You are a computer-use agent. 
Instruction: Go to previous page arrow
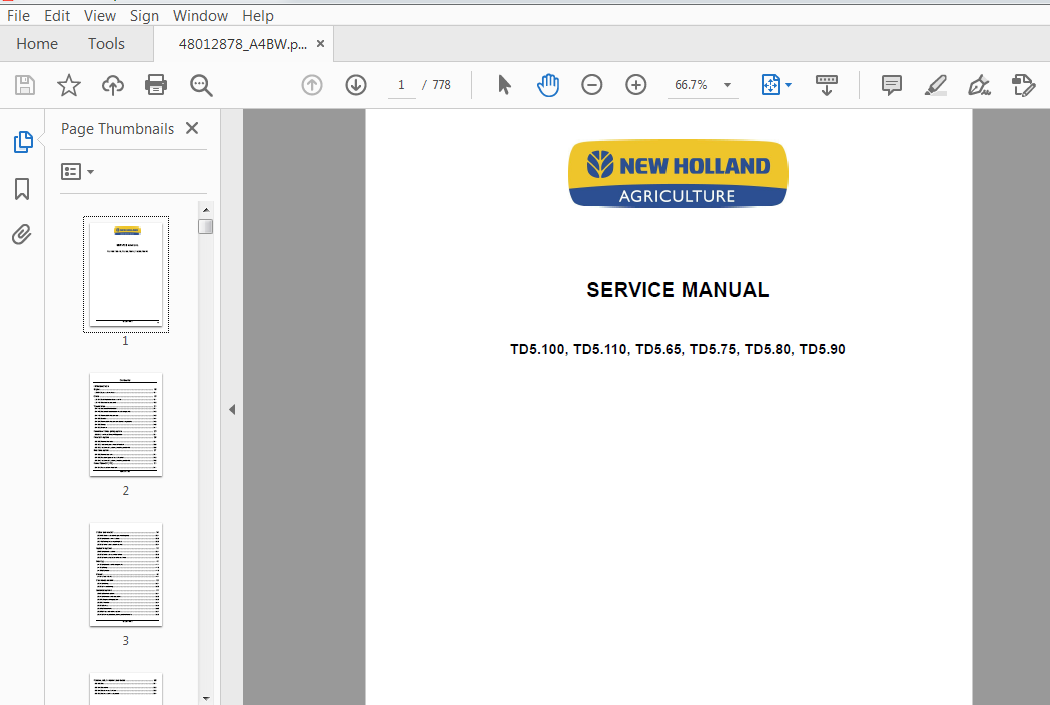point(312,85)
